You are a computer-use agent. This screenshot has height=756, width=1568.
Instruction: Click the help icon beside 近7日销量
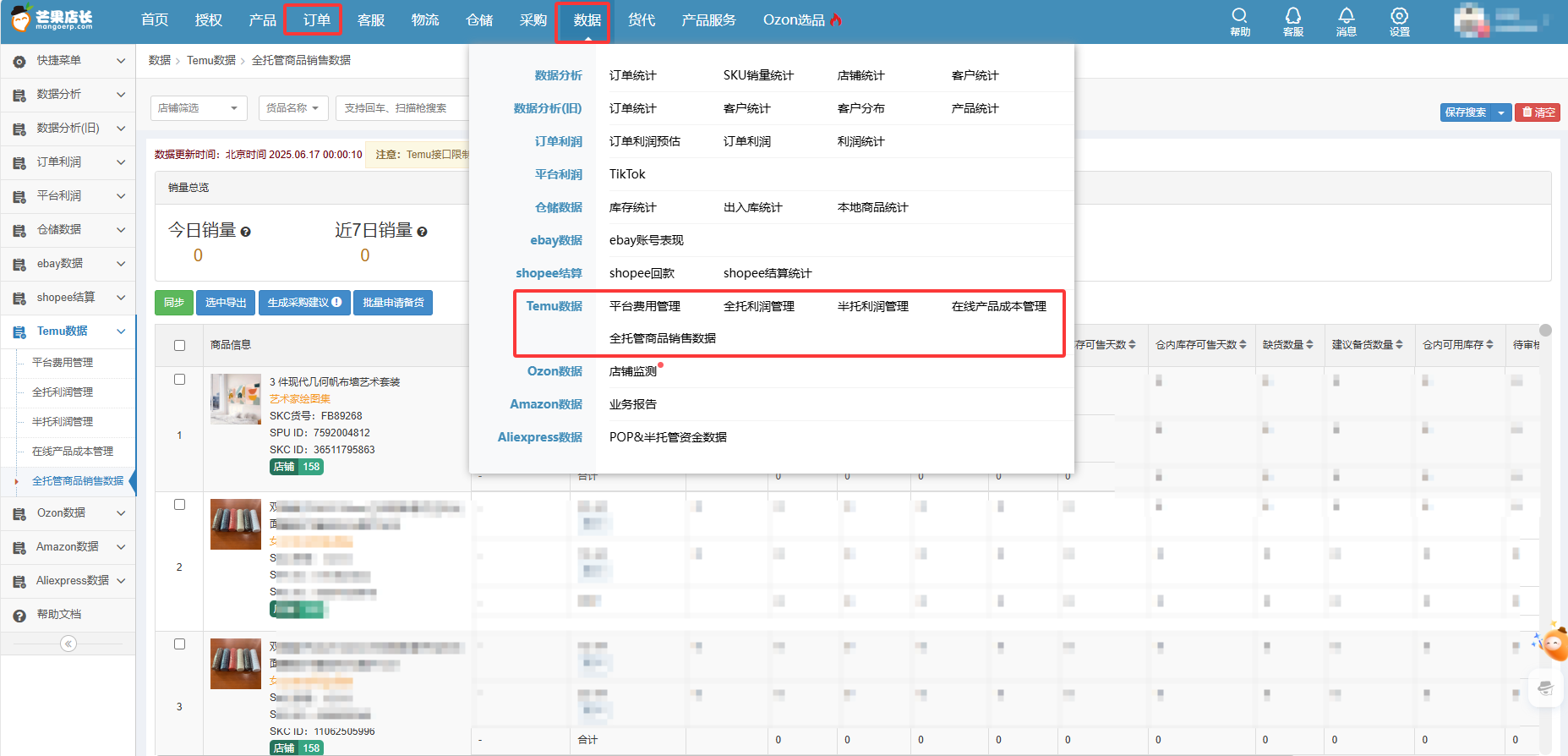422,232
